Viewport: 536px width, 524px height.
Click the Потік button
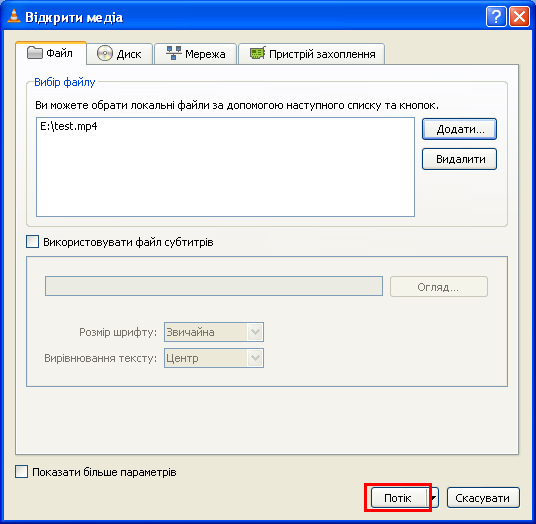click(399, 498)
